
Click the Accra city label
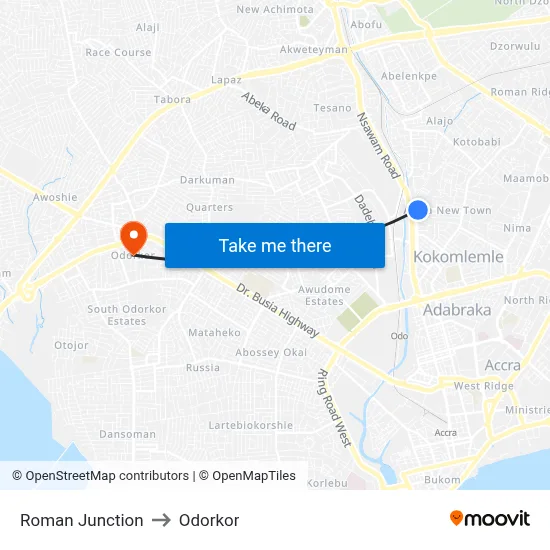point(503,365)
